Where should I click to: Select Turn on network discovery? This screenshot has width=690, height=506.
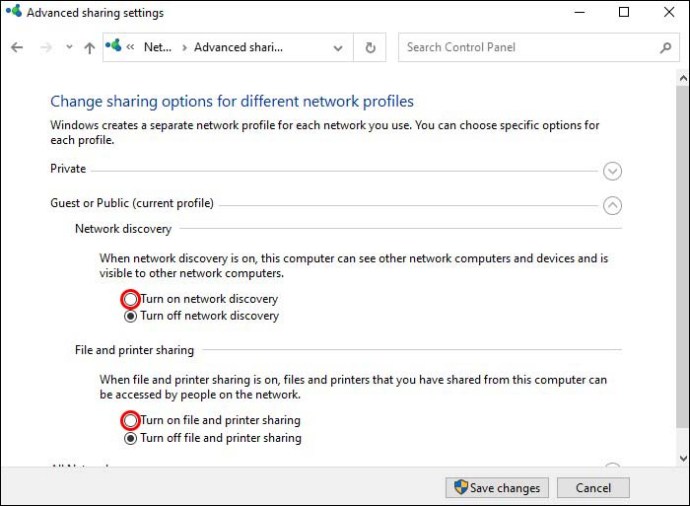[130, 299]
